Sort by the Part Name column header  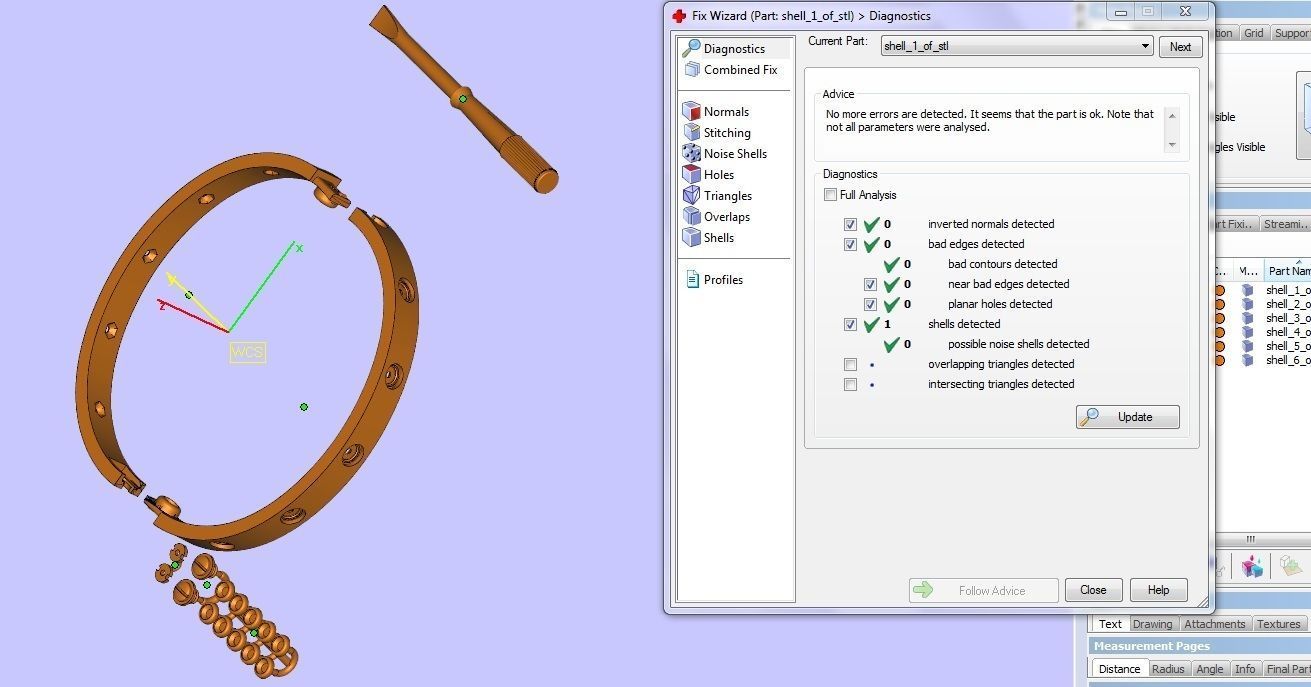(x=1287, y=270)
